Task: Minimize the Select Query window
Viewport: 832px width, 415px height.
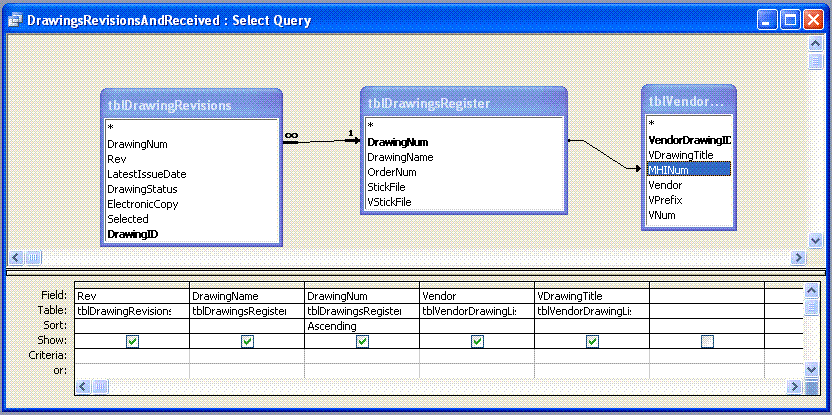Action: point(767,21)
